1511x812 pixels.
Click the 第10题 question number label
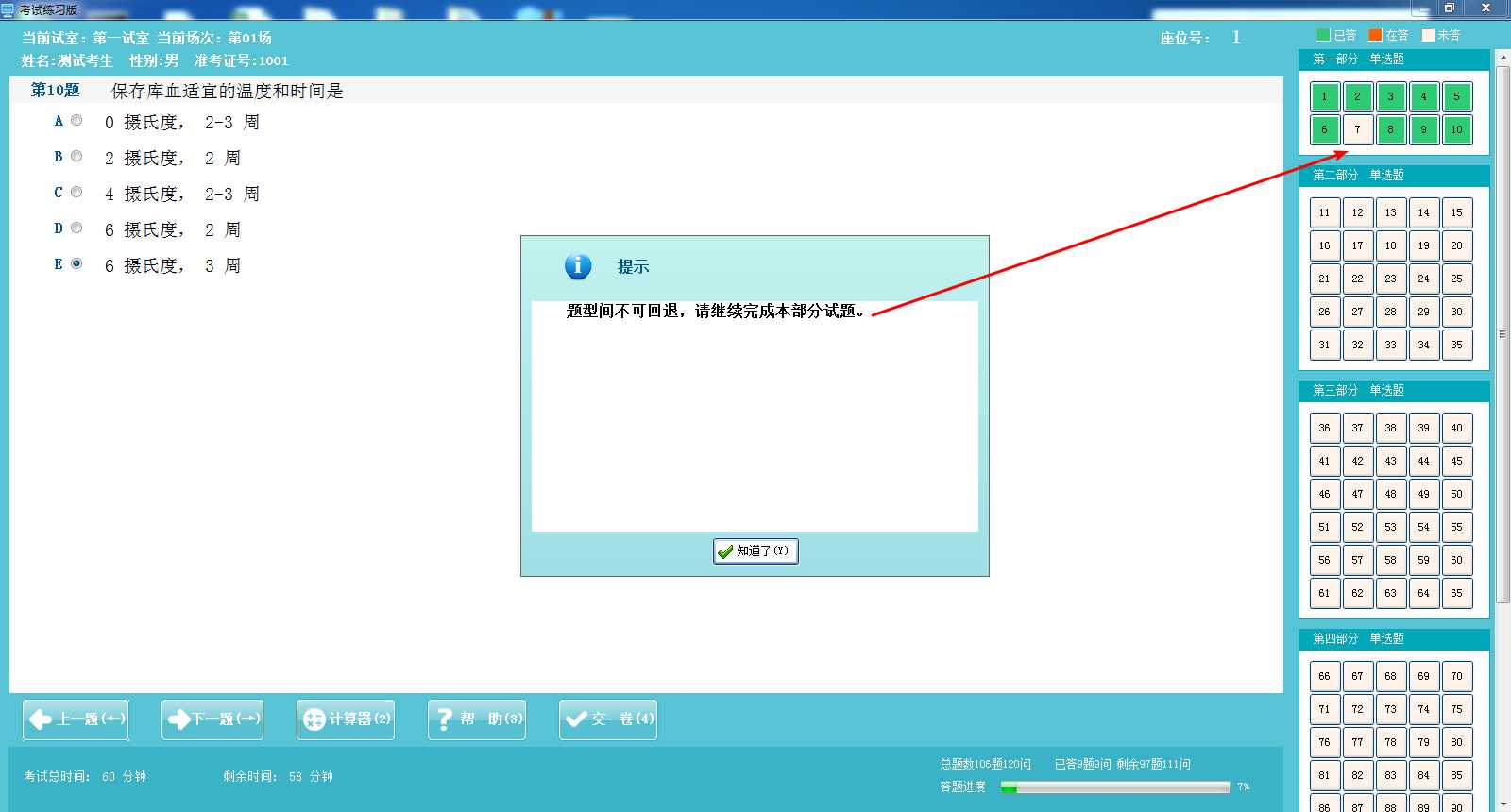click(55, 91)
